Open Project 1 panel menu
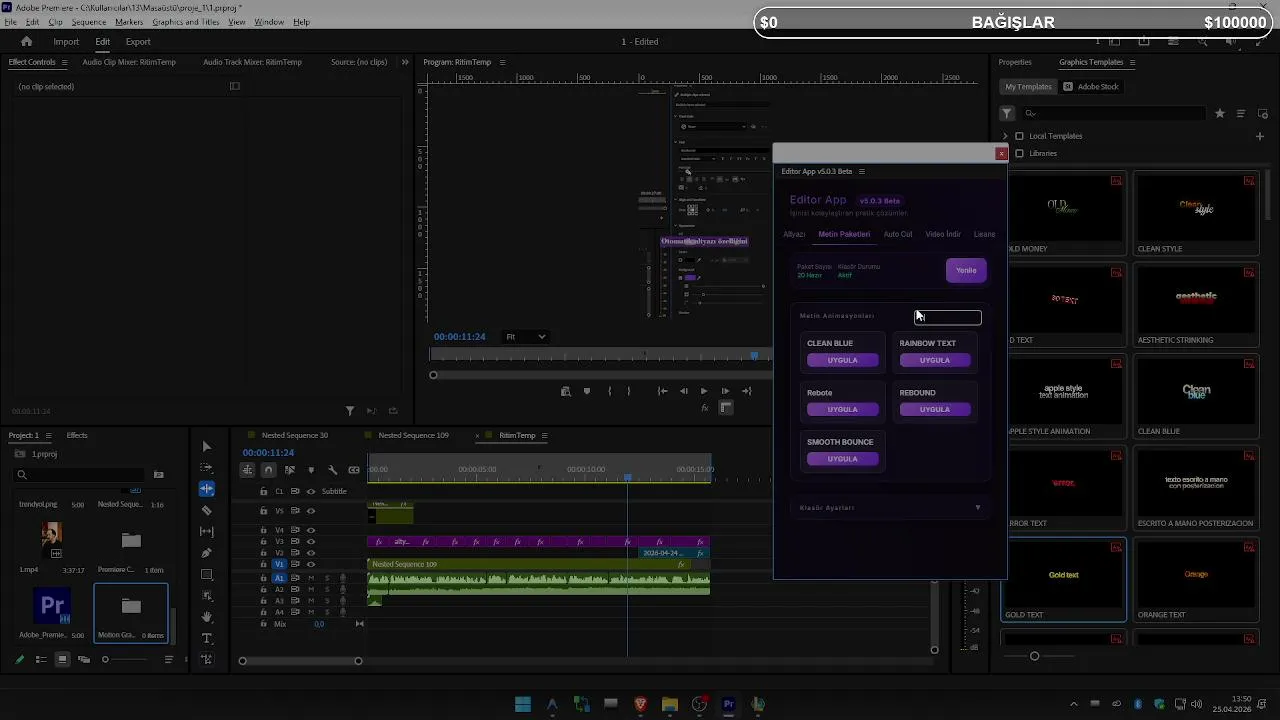 click(x=49, y=436)
